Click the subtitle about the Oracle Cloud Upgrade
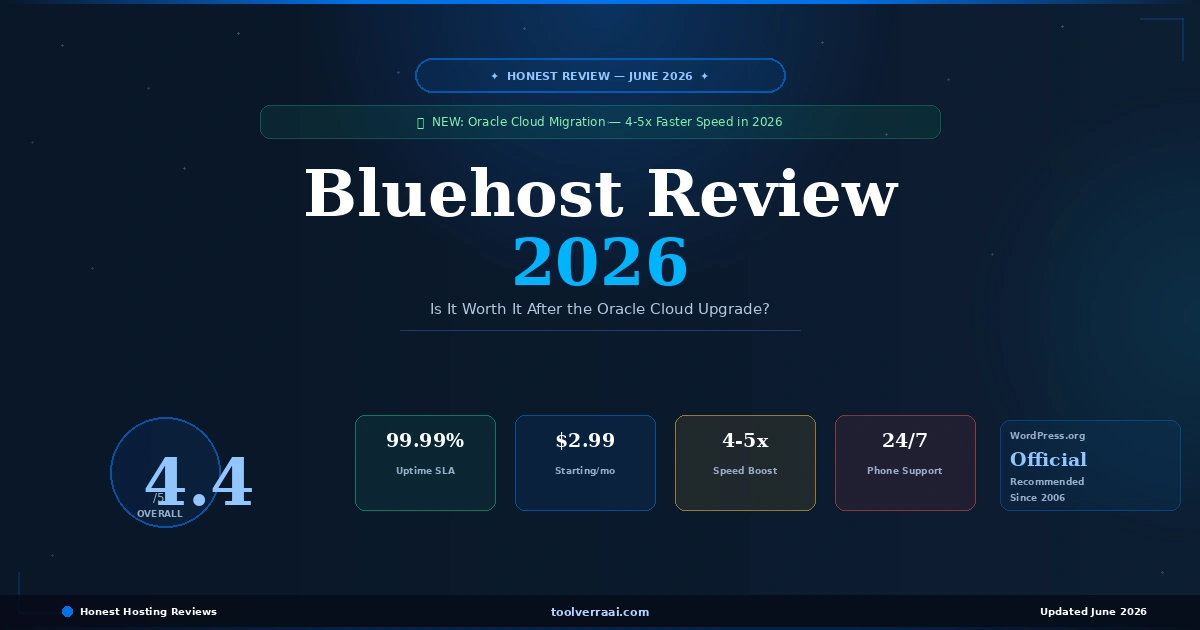This screenshot has height=630, width=1200. pos(600,309)
